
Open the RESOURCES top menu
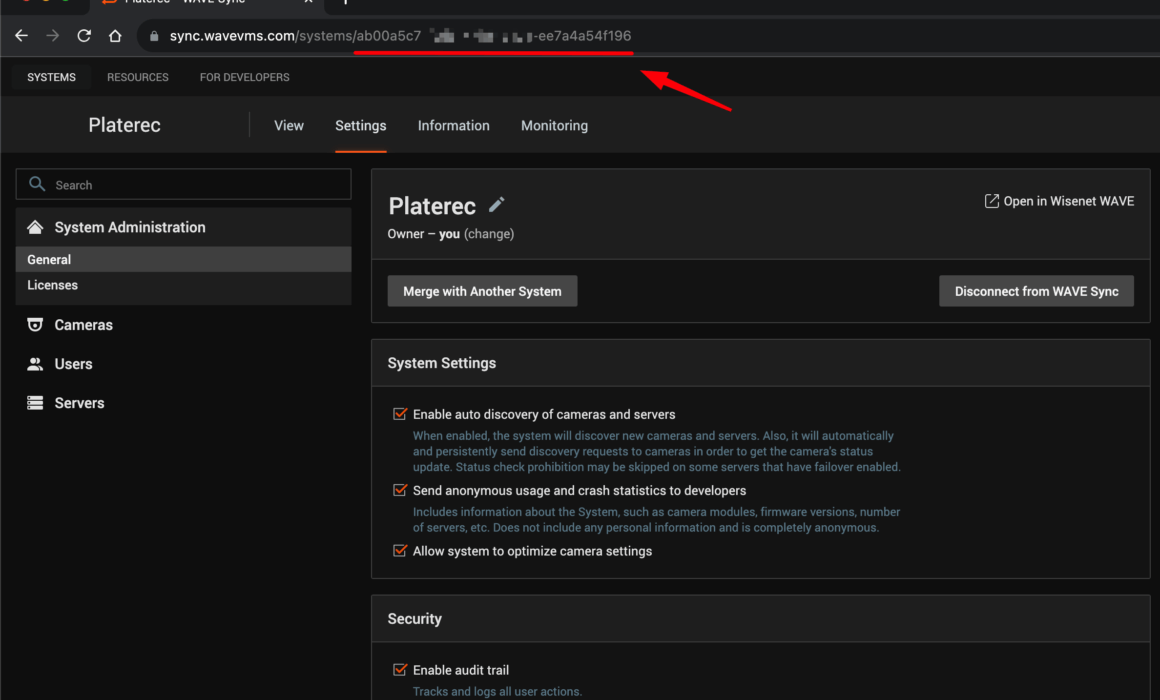tap(138, 77)
